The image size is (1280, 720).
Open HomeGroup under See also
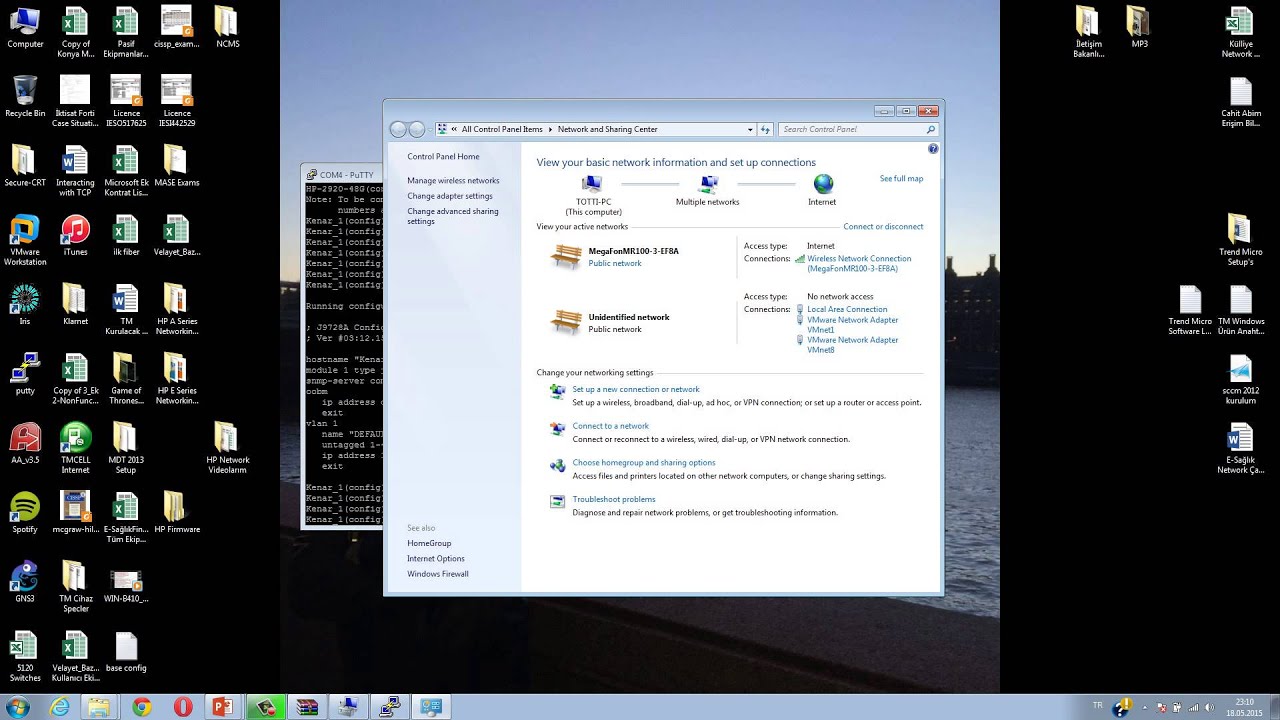[x=429, y=543]
